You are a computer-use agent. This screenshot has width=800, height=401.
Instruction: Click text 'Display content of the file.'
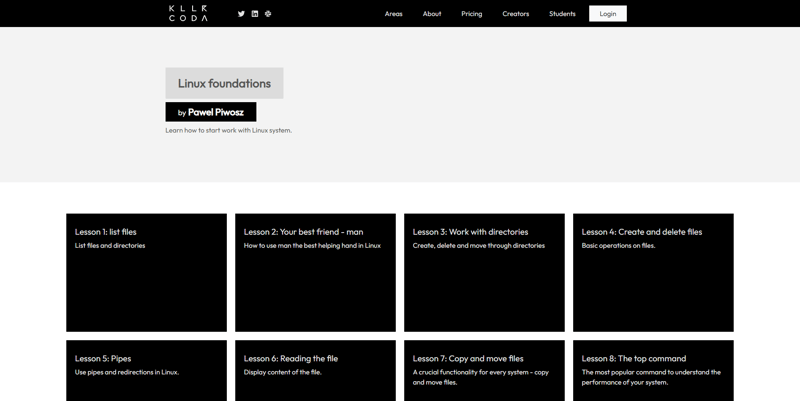283,372
